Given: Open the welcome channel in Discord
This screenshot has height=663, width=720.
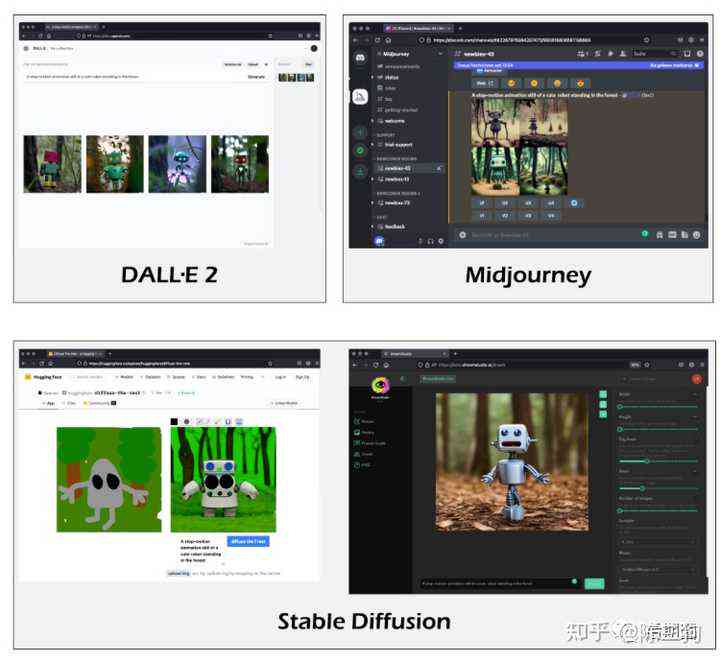Looking at the screenshot, I should (391, 121).
